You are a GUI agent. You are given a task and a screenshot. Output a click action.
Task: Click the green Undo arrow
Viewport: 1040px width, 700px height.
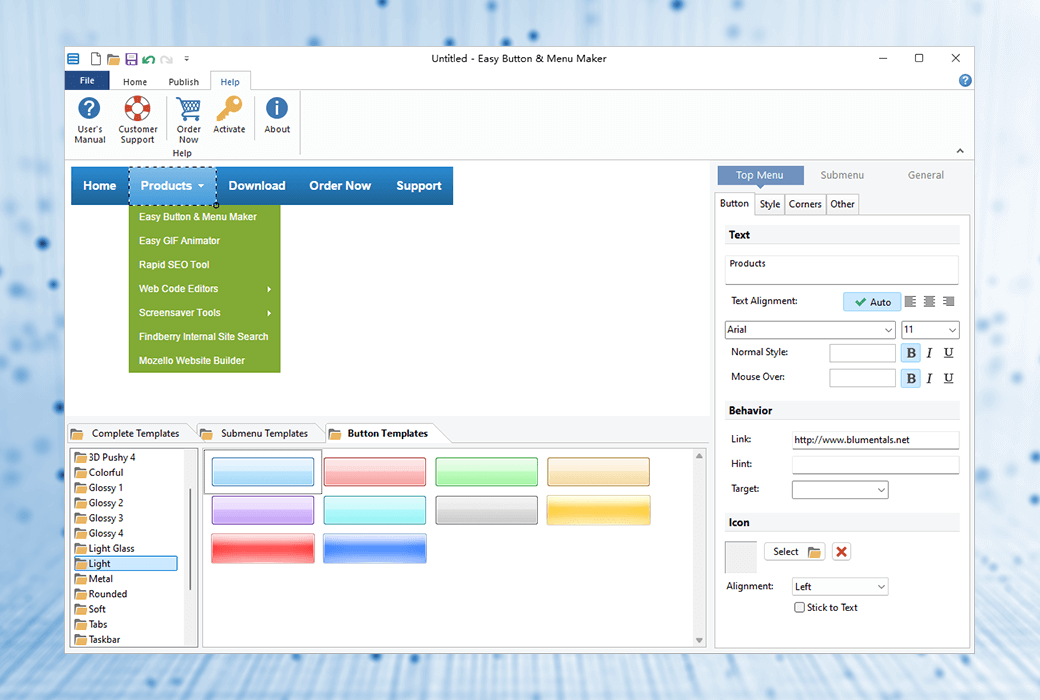[149, 59]
